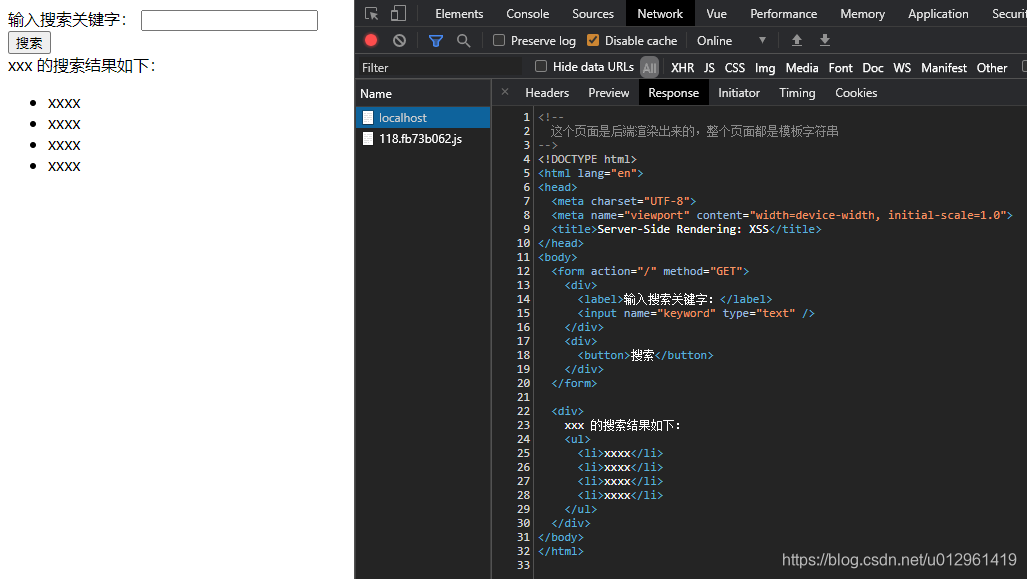Click the Name column header
Viewport: 1027px width, 579px height.
pos(423,94)
